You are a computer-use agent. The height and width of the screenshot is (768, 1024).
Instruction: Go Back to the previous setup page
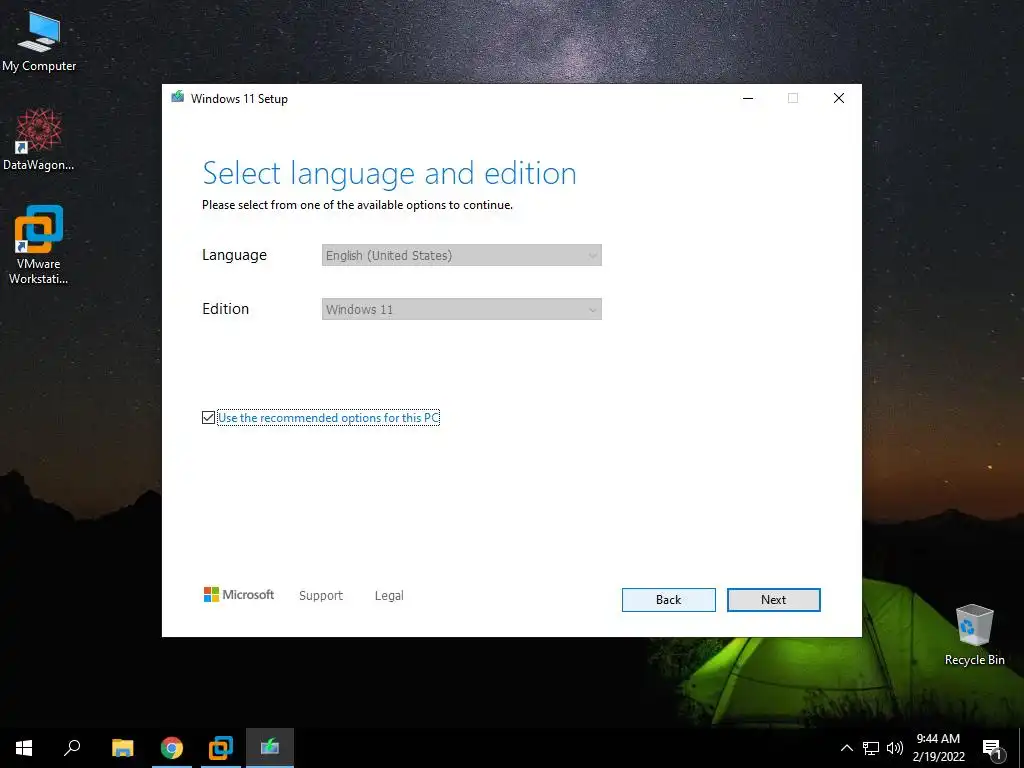point(668,600)
